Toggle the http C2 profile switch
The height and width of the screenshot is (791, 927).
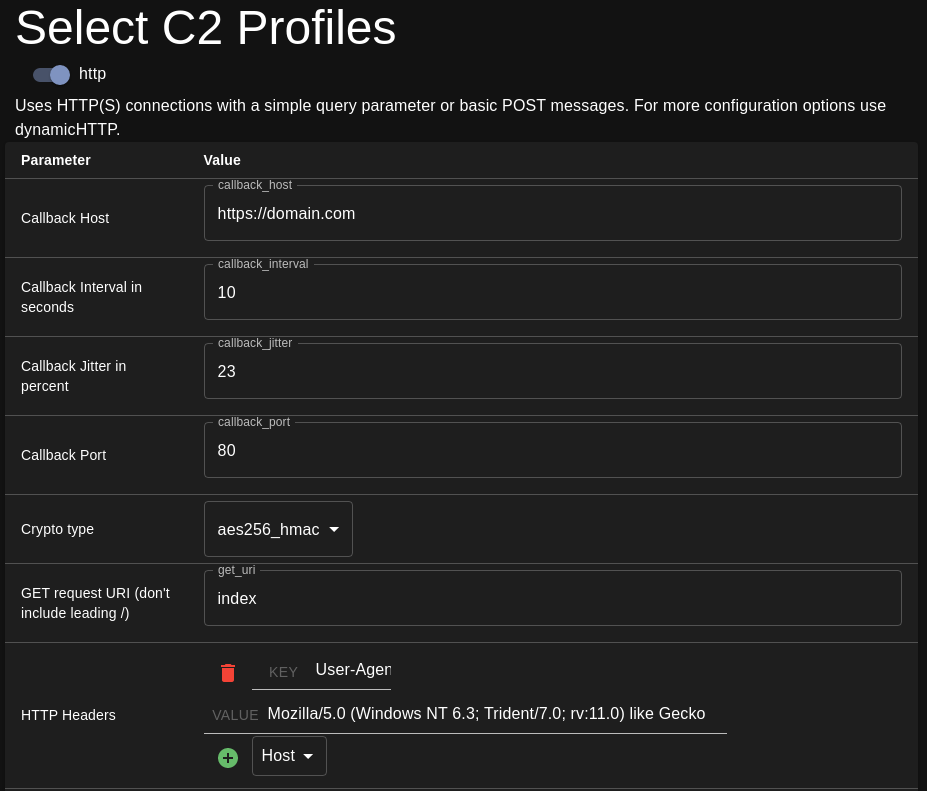[x=51, y=75]
